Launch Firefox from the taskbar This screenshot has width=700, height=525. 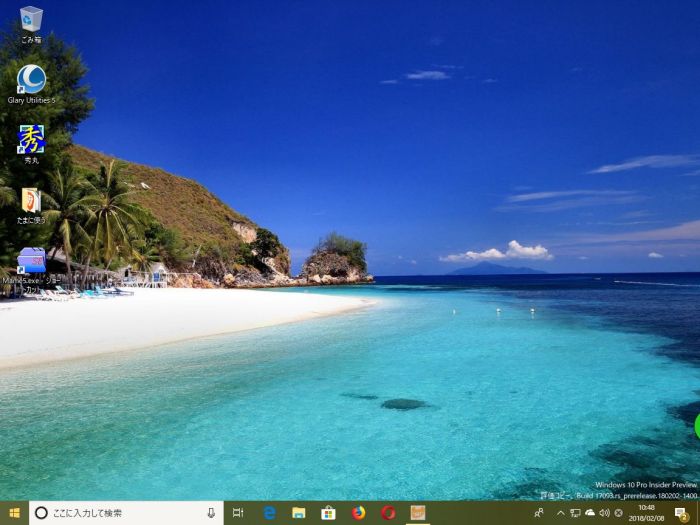pos(358,513)
